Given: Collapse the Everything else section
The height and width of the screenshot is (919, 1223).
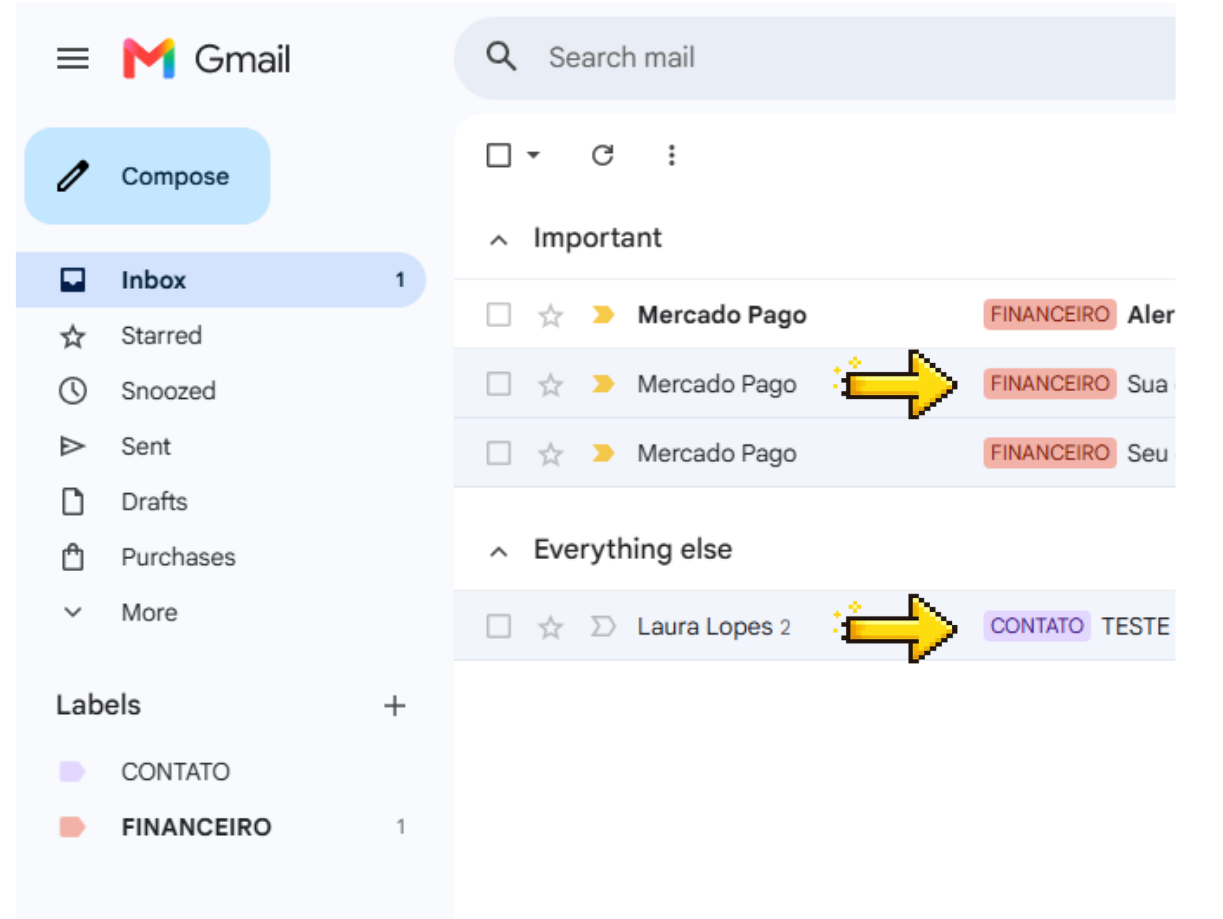Looking at the screenshot, I should (499, 552).
